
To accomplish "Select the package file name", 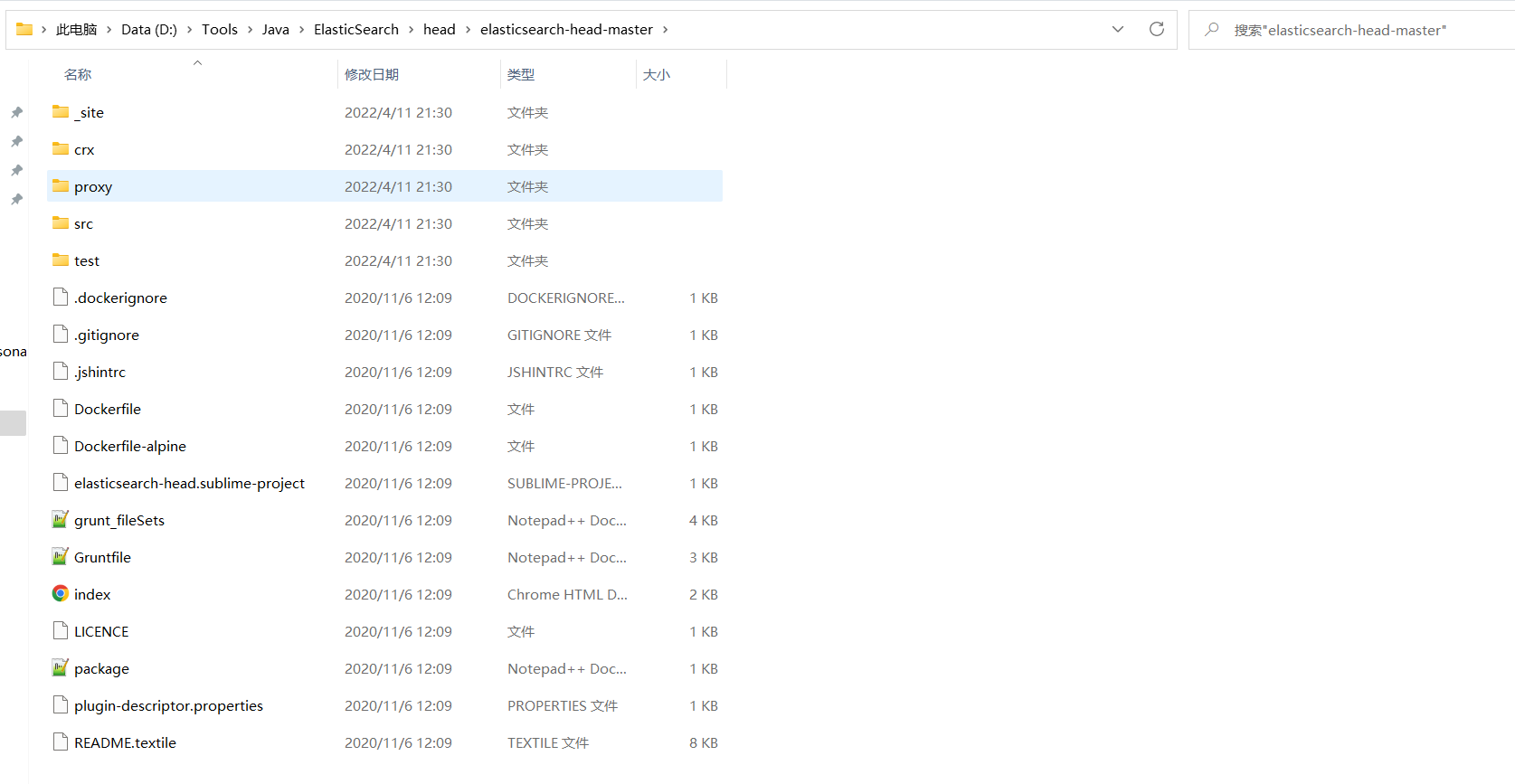I will (x=101, y=668).
